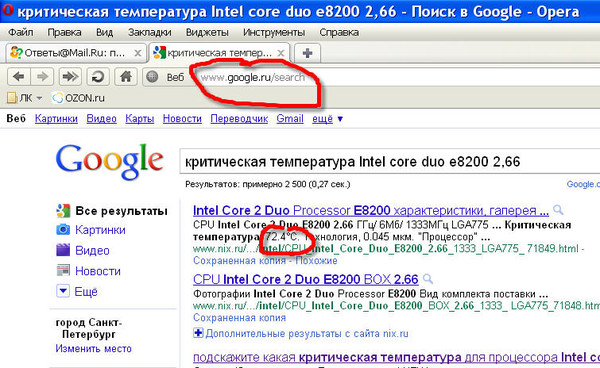Open result подскажите какая критическая температура
This screenshot has width=600, height=368.
396,358
